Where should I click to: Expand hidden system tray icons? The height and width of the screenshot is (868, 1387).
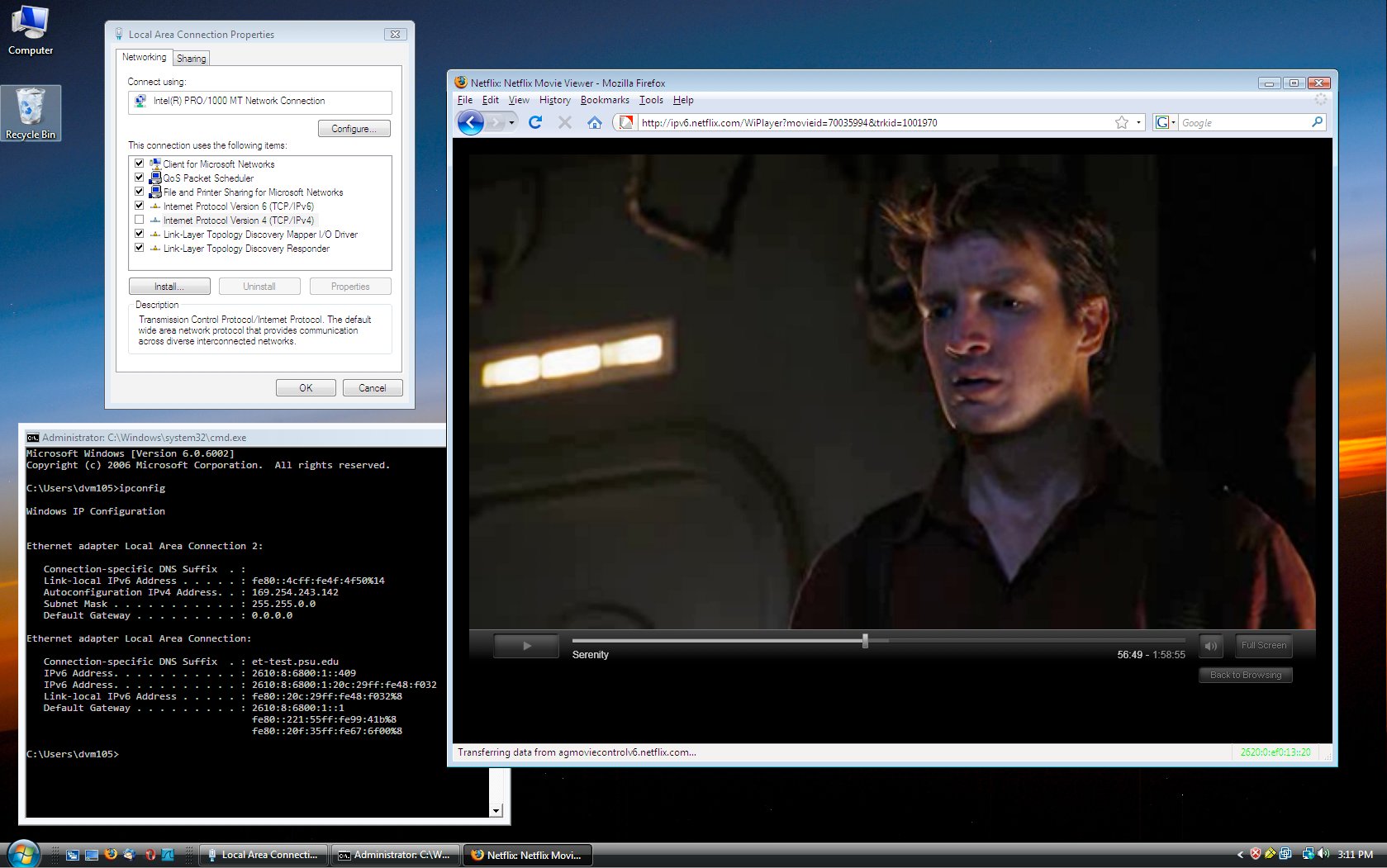tap(1239, 855)
